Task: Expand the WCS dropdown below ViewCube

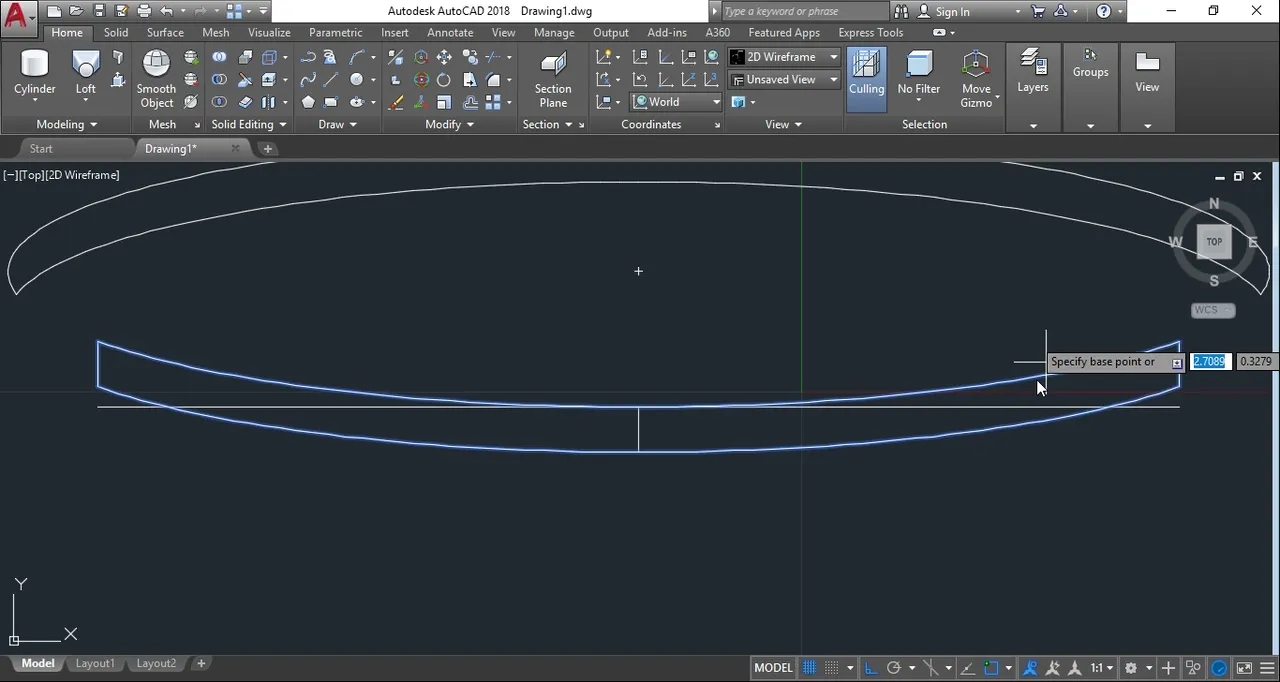Action: point(1213,310)
